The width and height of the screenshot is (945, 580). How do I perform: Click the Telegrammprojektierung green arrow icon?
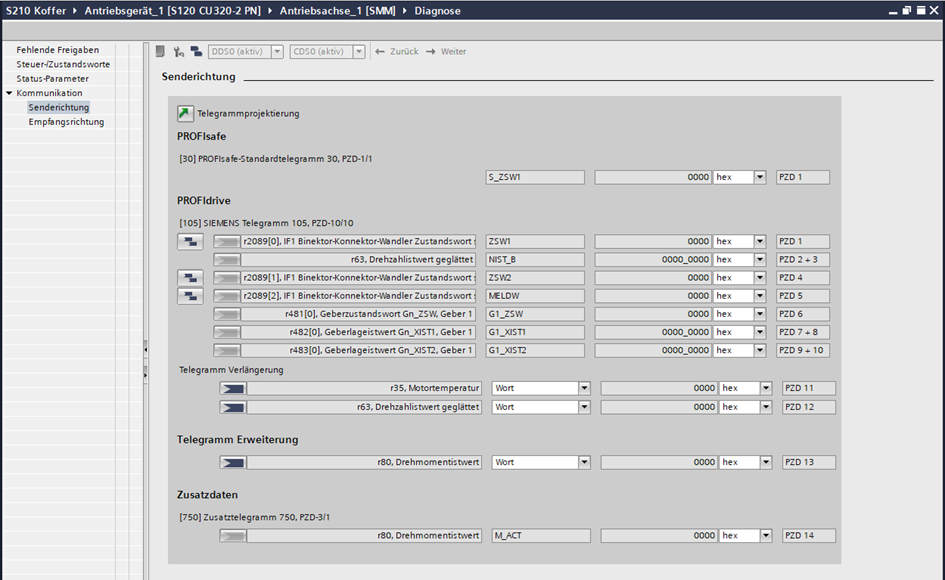[x=186, y=113]
